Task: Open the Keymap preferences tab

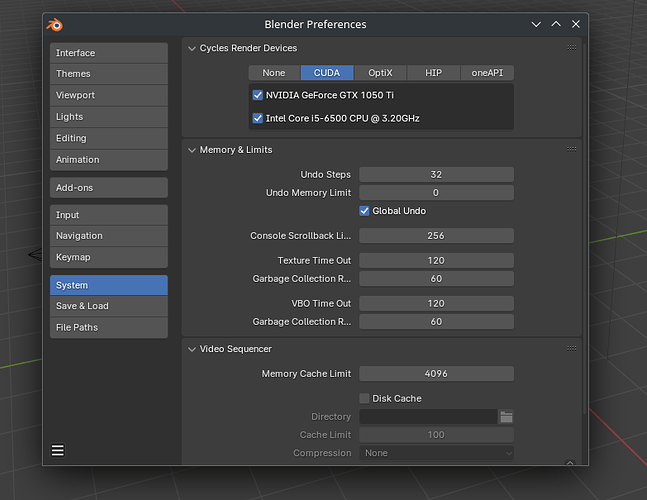Action: pos(109,257)
